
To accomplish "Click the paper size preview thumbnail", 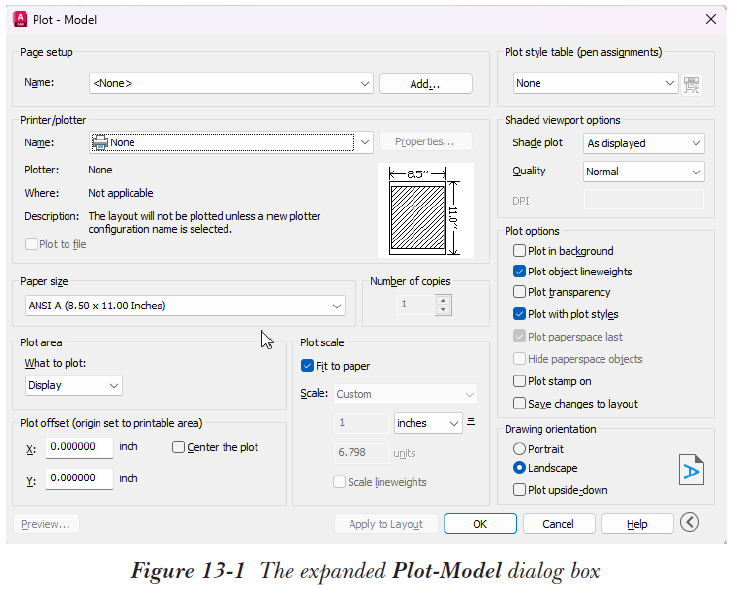I will [426, 210].
